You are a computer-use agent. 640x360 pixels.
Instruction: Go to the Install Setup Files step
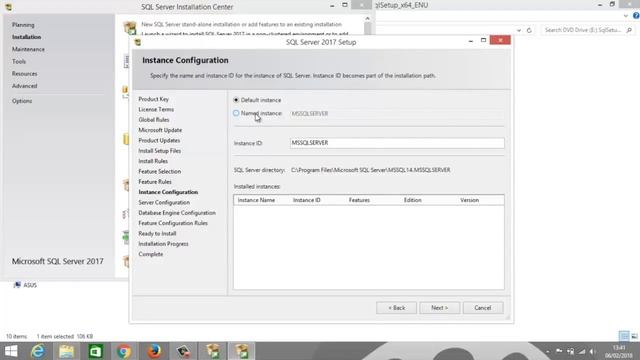160,151
